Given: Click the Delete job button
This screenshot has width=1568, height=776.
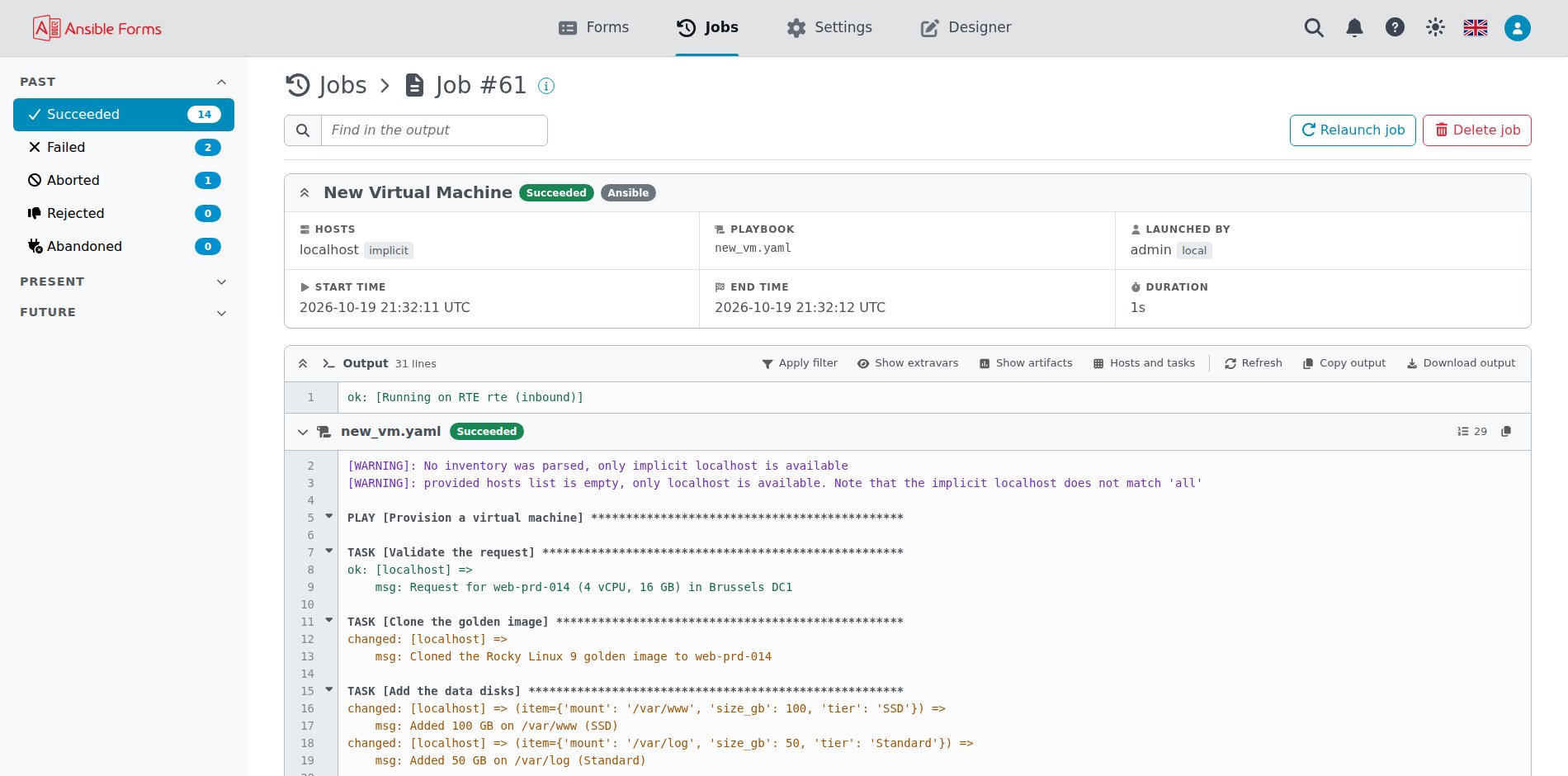Looking at the screenshot, I should pyautogui.click(x=1476, y=130).
